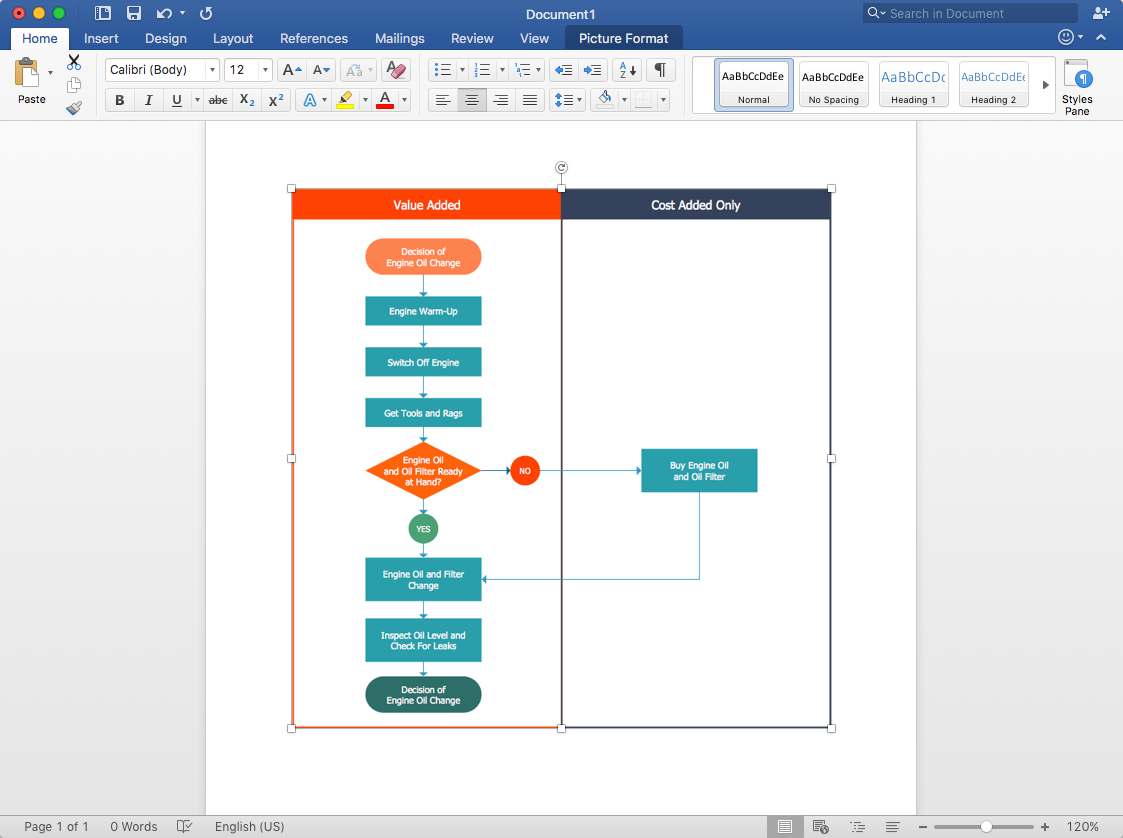This screenshot has height=838, width=1123.
Task: Click the Save disk icon
Action: pyautogui.click(x=134, y=13)
